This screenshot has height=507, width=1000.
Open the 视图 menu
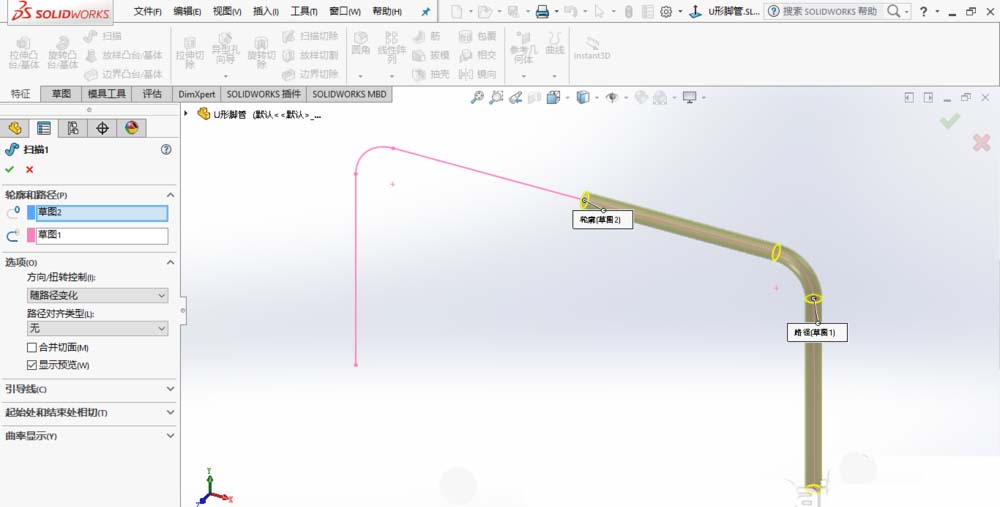[227, 11]
